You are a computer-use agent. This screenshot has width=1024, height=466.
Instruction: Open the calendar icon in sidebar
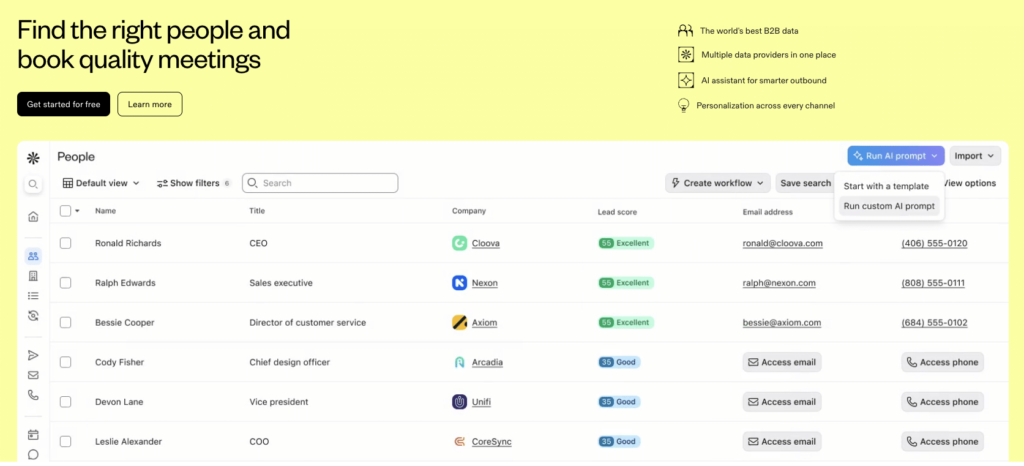pyautogui.click(x=33, y=435)
